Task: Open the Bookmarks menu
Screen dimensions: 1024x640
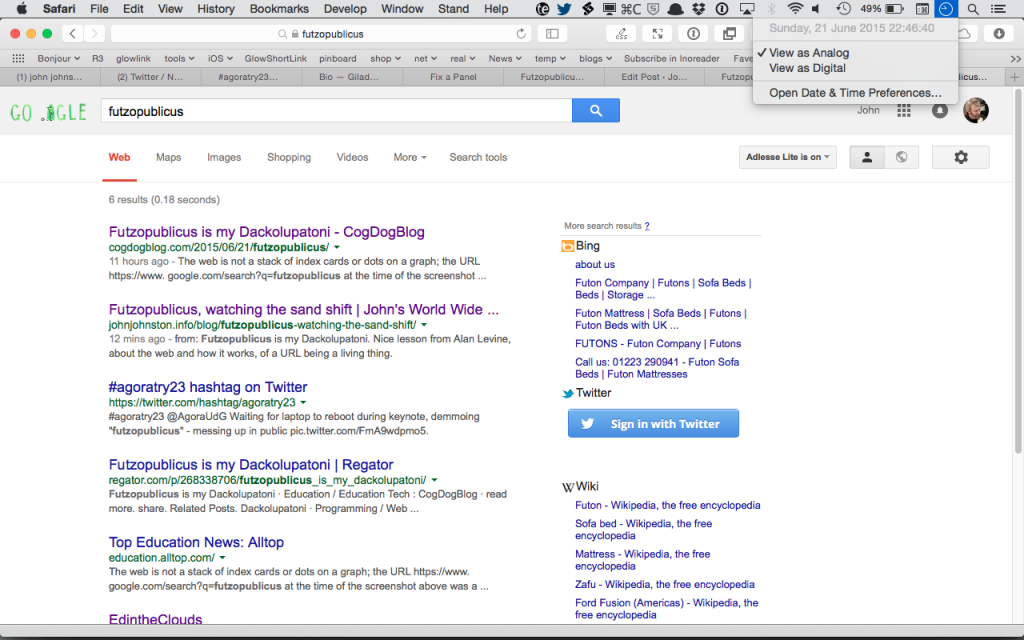Action: [x=279, y=8]
